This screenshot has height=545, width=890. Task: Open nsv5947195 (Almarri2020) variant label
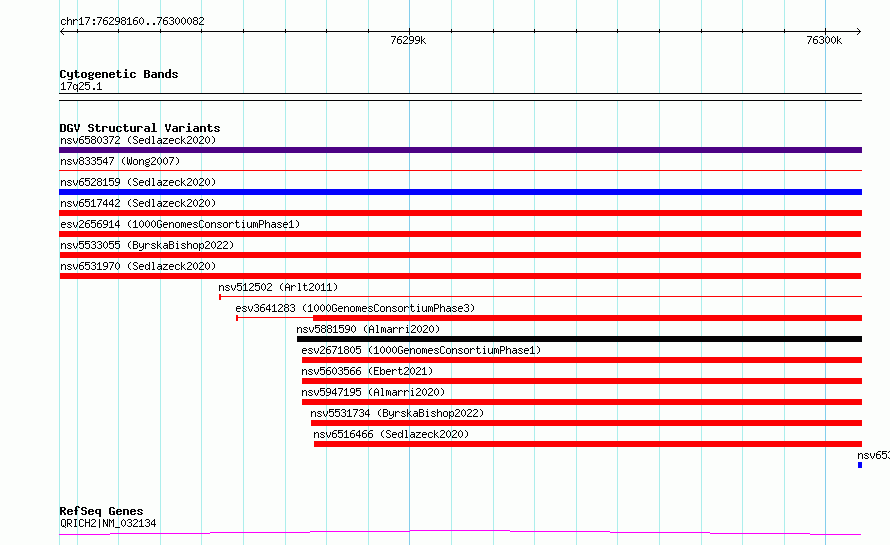pos(373,392)
